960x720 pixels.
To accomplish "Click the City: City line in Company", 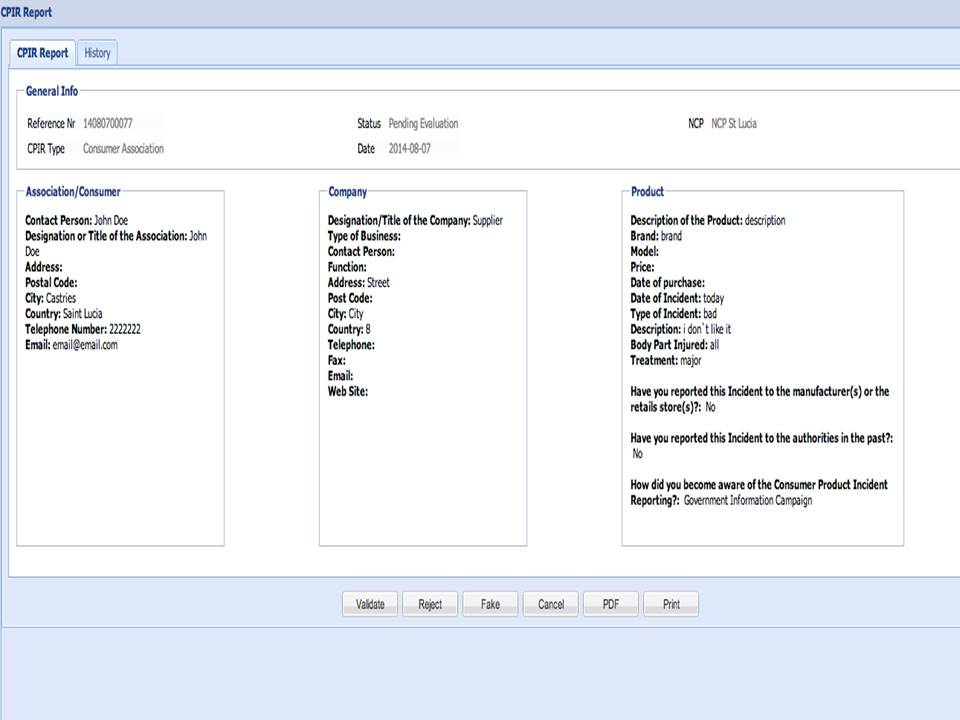I will coord(345,313).
